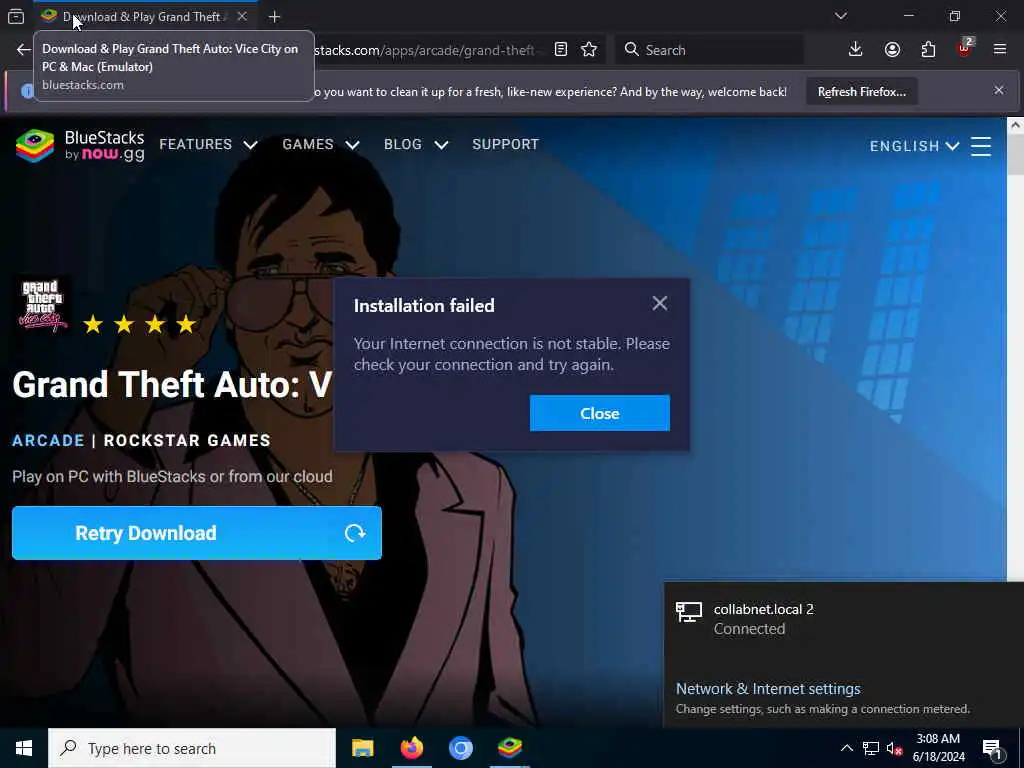Open the extensions puzzle icon
The height and width of the screenshot is (768, 1024).
pyautogui.click(x=929, y=50)
